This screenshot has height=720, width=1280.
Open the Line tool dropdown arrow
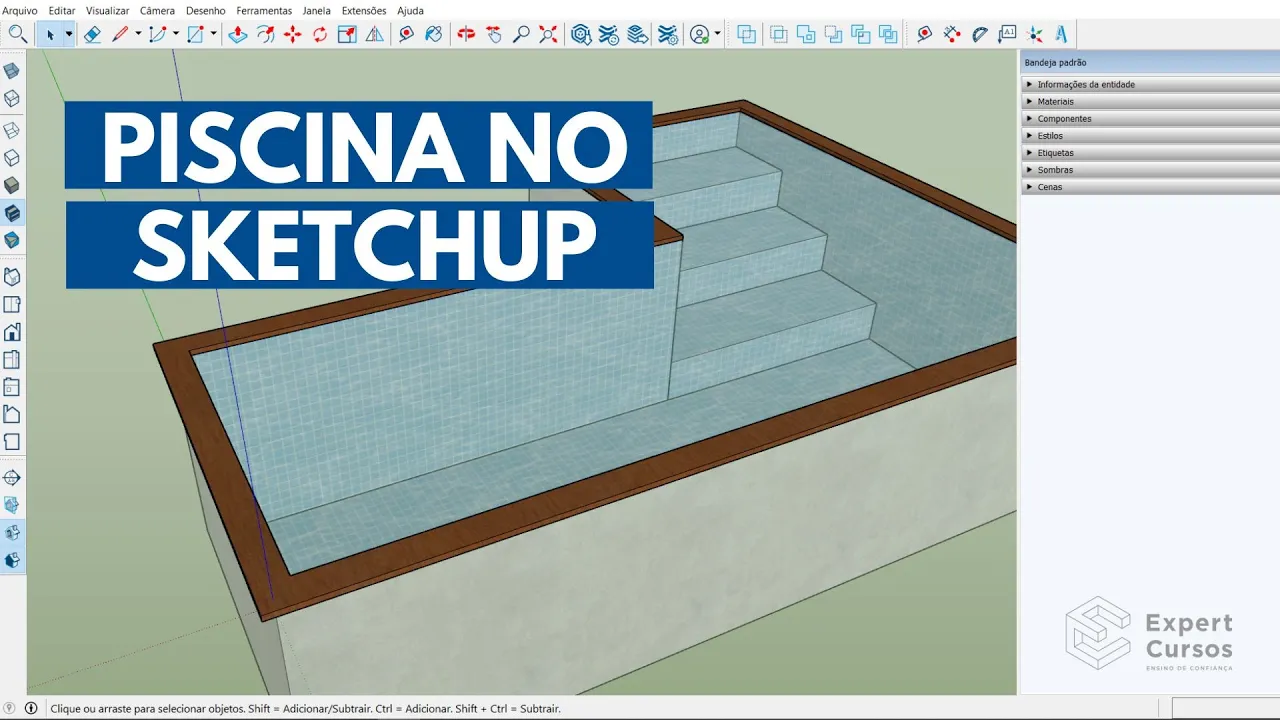coord(138,34)
